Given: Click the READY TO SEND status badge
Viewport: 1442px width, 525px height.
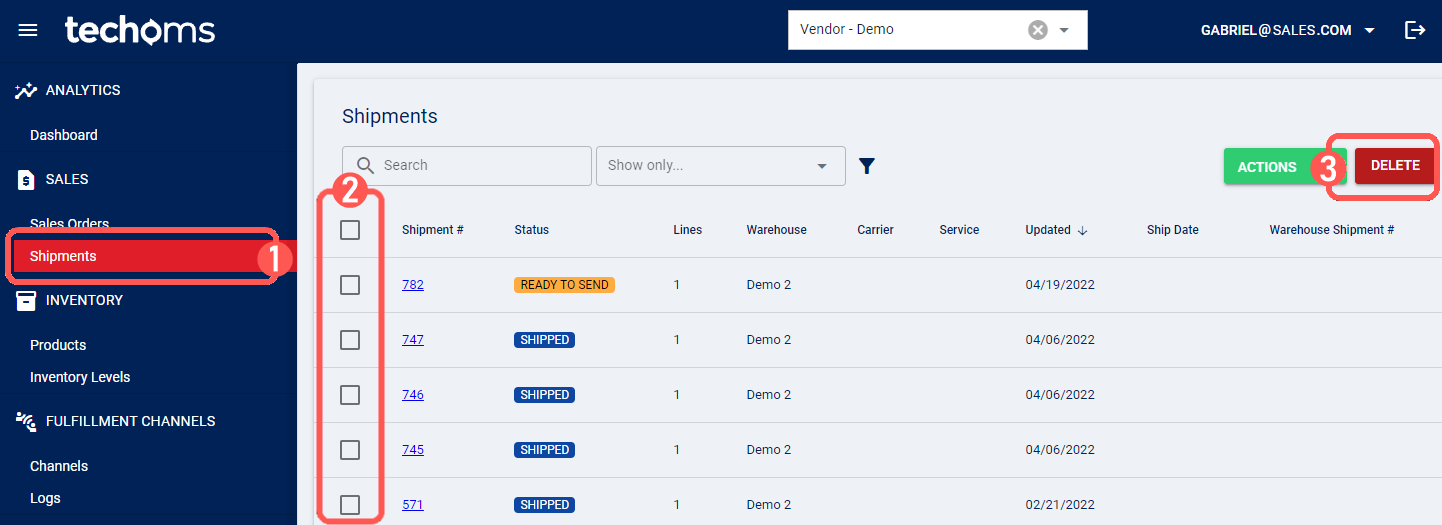Looking at the screenshot, I should tap(564, 285).
